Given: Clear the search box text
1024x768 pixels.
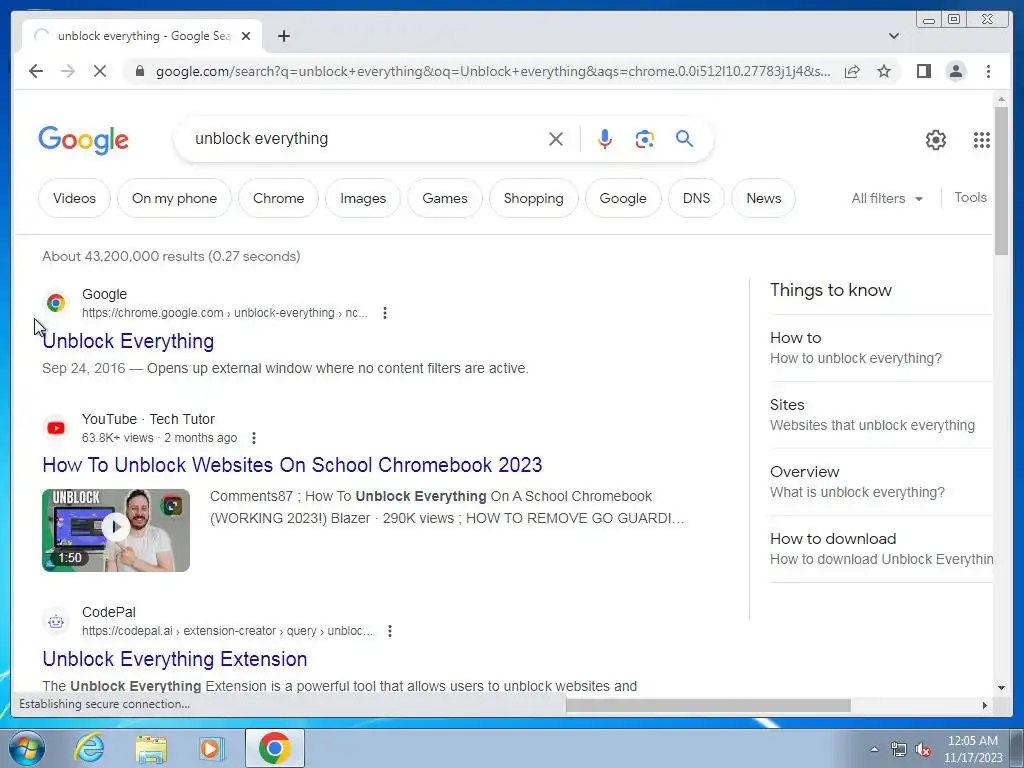Looking at the screenshot, I should pos(556,138).
